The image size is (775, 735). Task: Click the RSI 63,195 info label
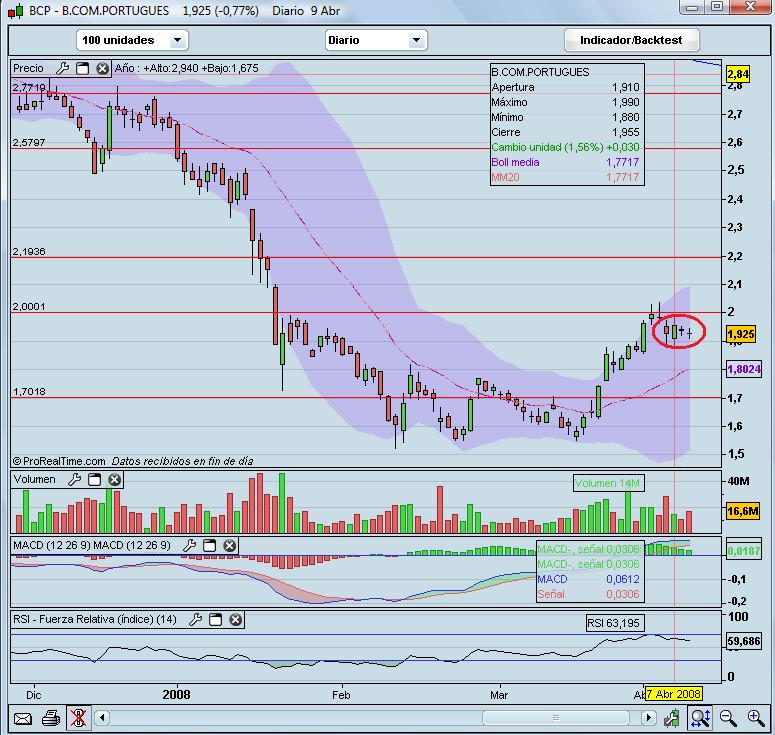613,623
